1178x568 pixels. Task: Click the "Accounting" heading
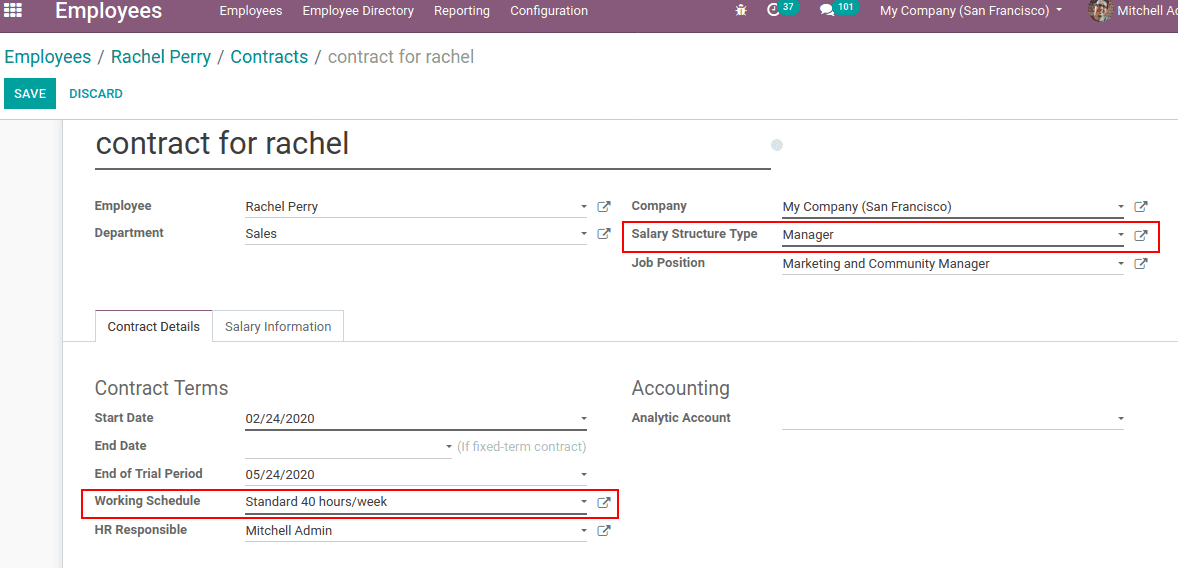click(681, 388)
